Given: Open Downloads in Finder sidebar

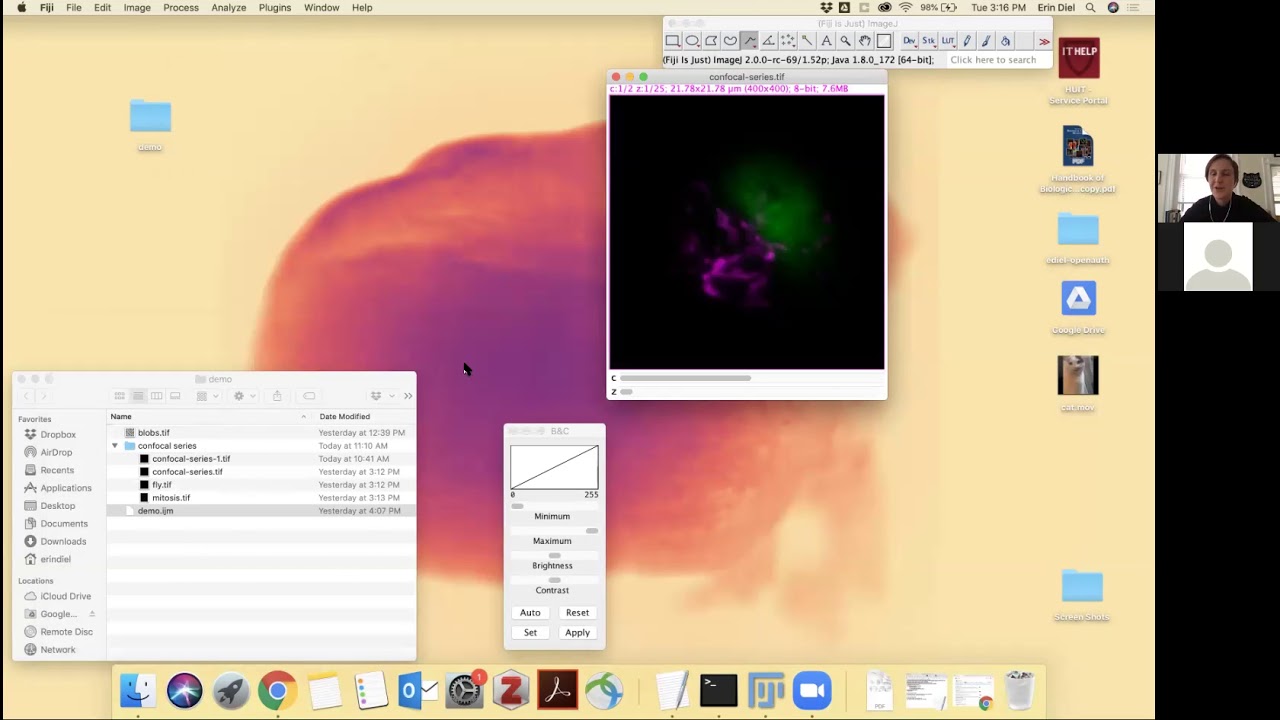Looking at the screenshot, I should (63, 542).
